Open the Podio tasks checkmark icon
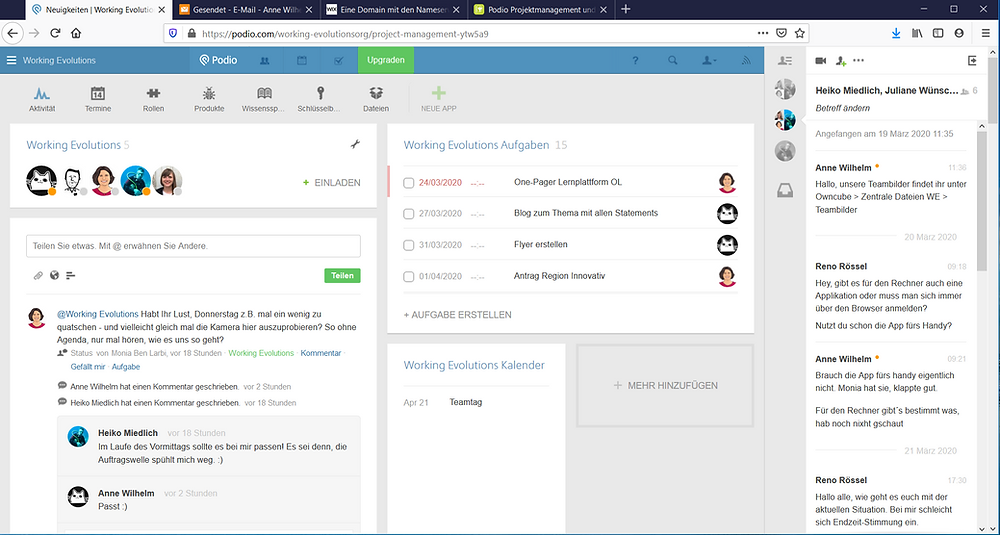 (339, 61)
